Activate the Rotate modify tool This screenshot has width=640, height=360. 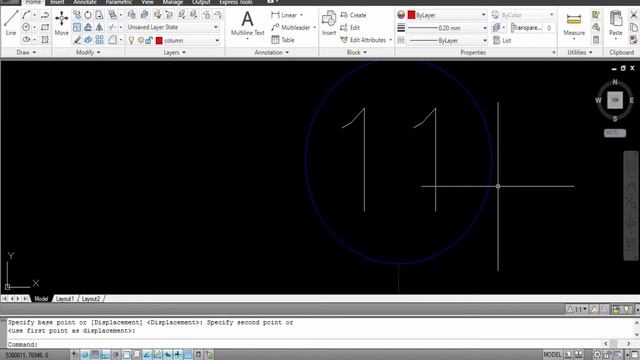click(x=88, y=15)
